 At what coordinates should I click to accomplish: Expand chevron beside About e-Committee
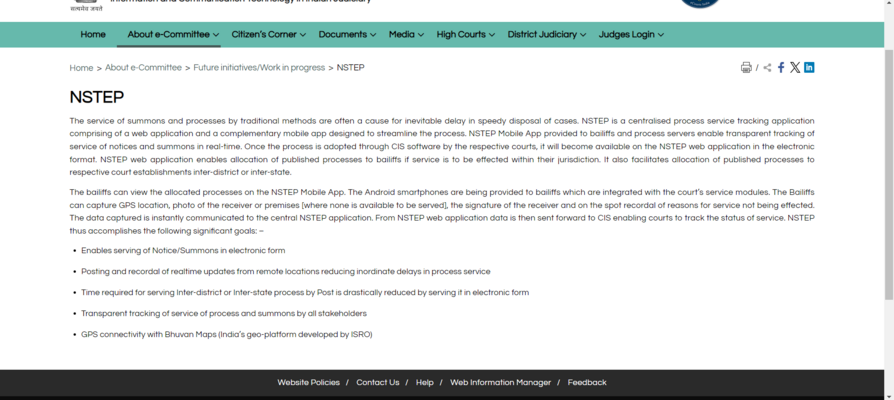(216, 35)
